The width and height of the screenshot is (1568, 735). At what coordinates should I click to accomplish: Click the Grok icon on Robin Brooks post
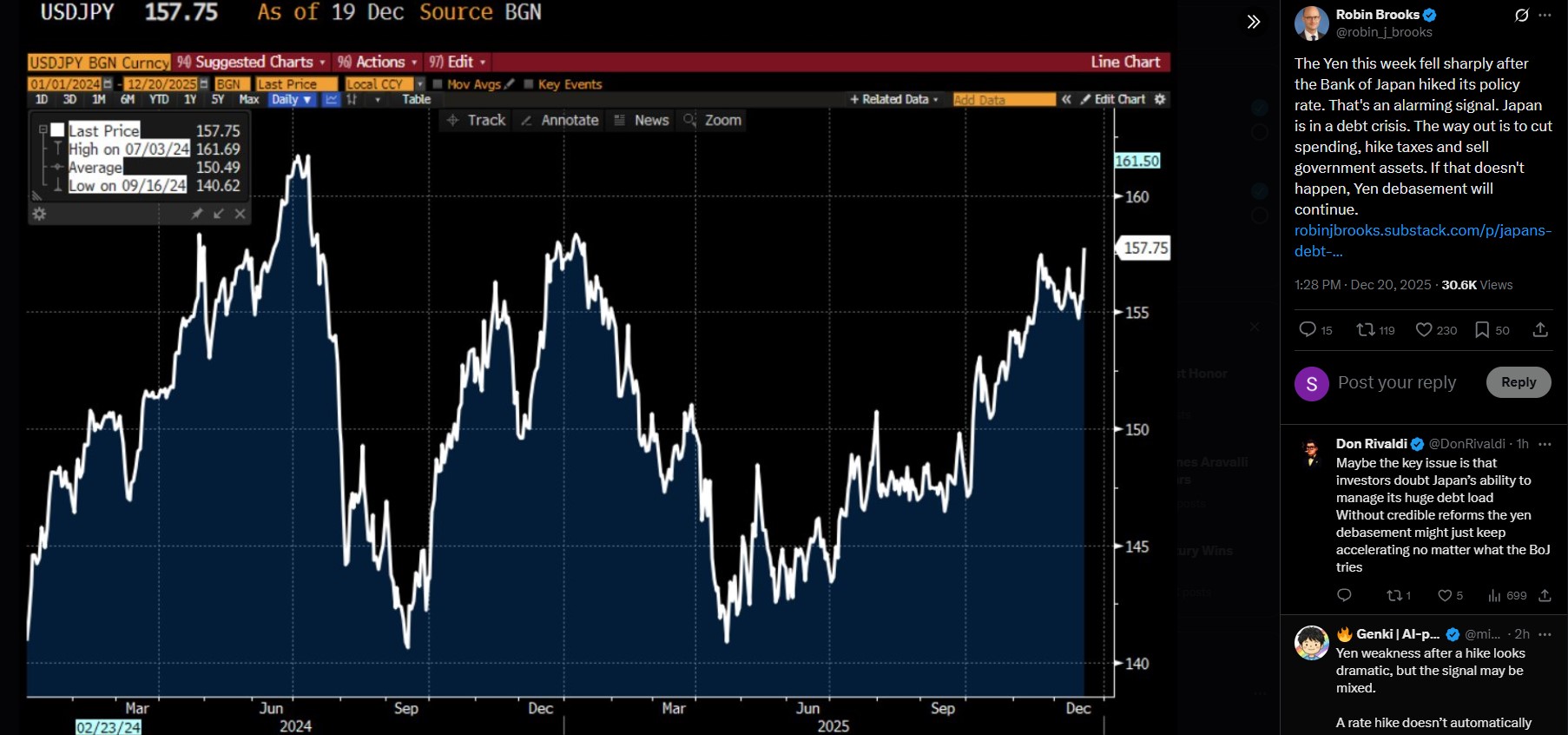pyautogui.click(x=1521, y=15)
